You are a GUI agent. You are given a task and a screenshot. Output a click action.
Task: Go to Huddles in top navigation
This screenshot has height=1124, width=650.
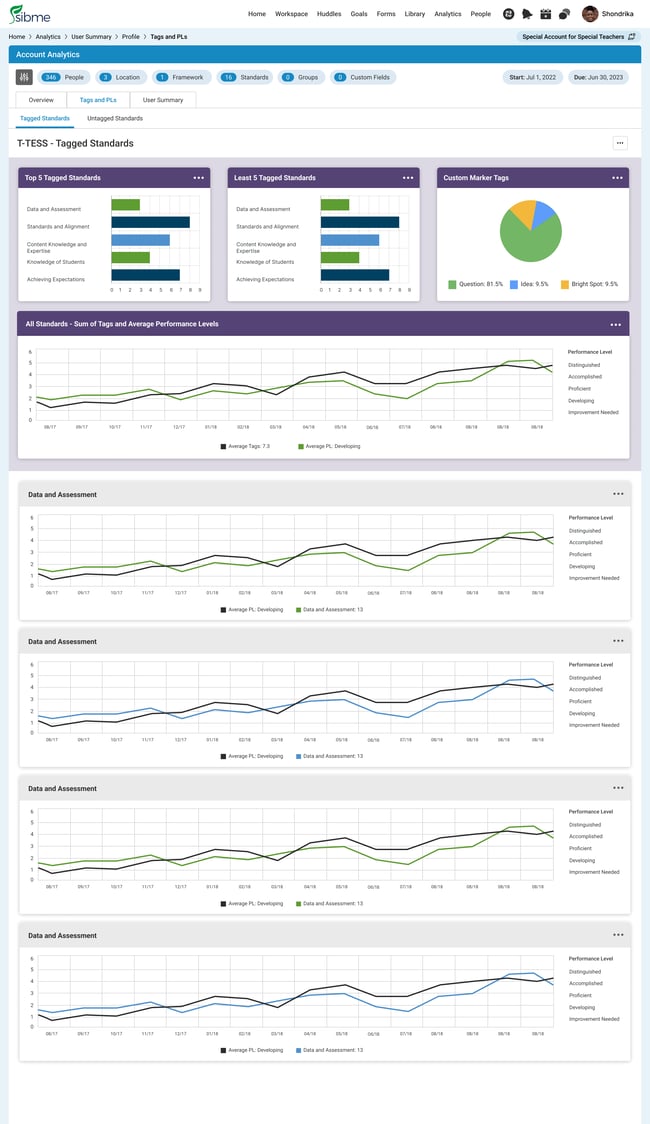click(329, 14)
